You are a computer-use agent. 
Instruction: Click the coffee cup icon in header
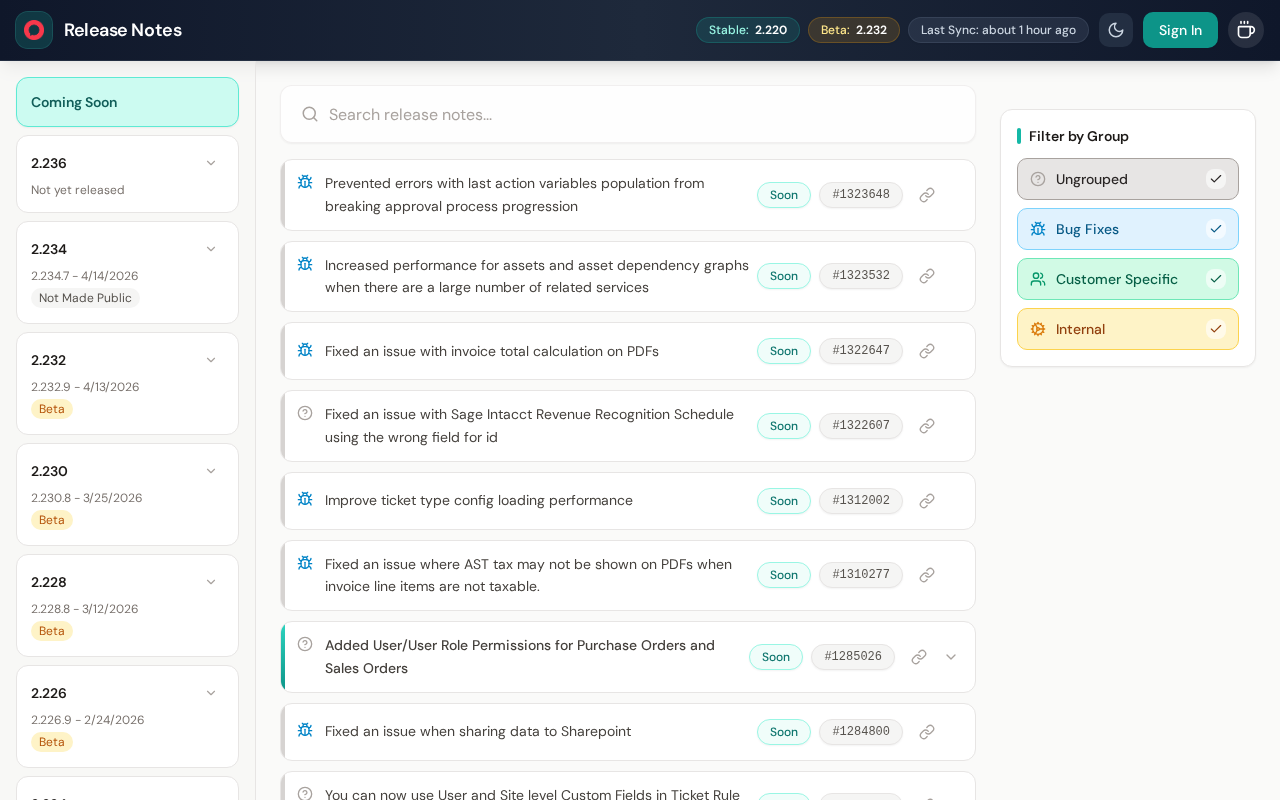1245,30
